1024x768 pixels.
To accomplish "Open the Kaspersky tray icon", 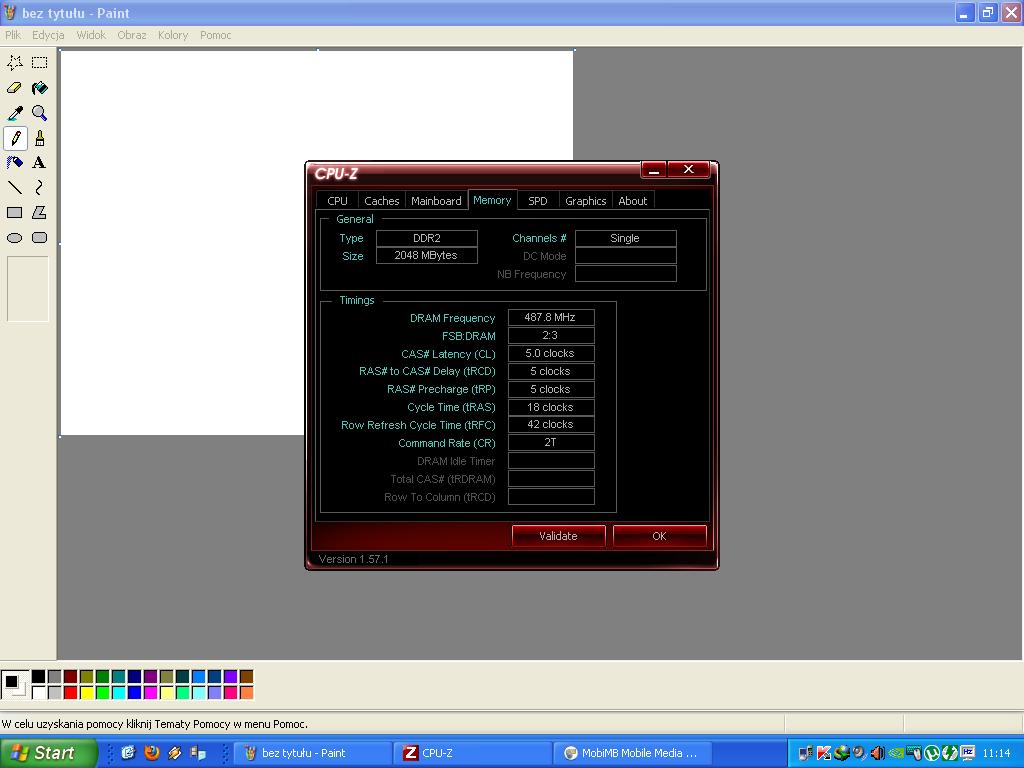I will click(824, 753).
